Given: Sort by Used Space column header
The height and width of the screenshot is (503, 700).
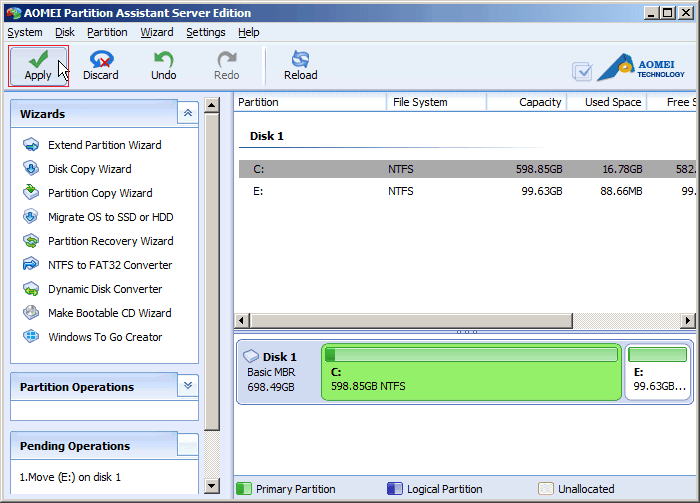Looking at the screenshot, I should tap(607, 102).
